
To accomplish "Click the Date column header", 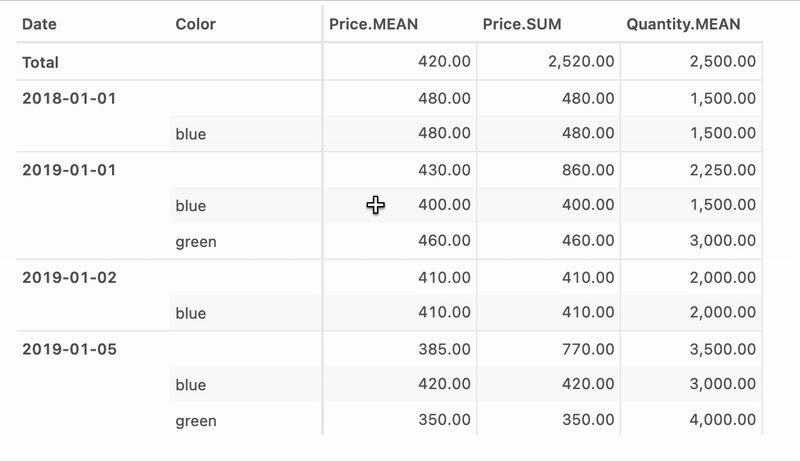I will (x=39, y=24).
